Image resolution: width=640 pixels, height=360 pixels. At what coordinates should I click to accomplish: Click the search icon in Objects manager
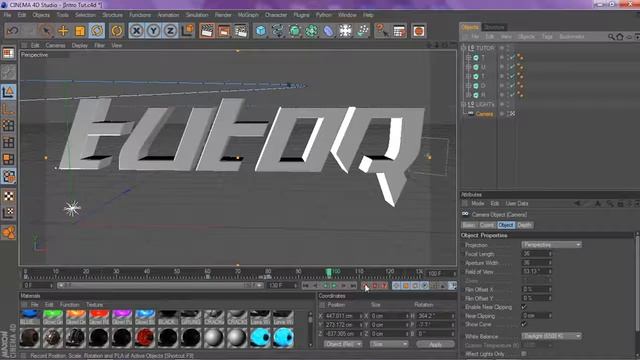click(611, 37)
